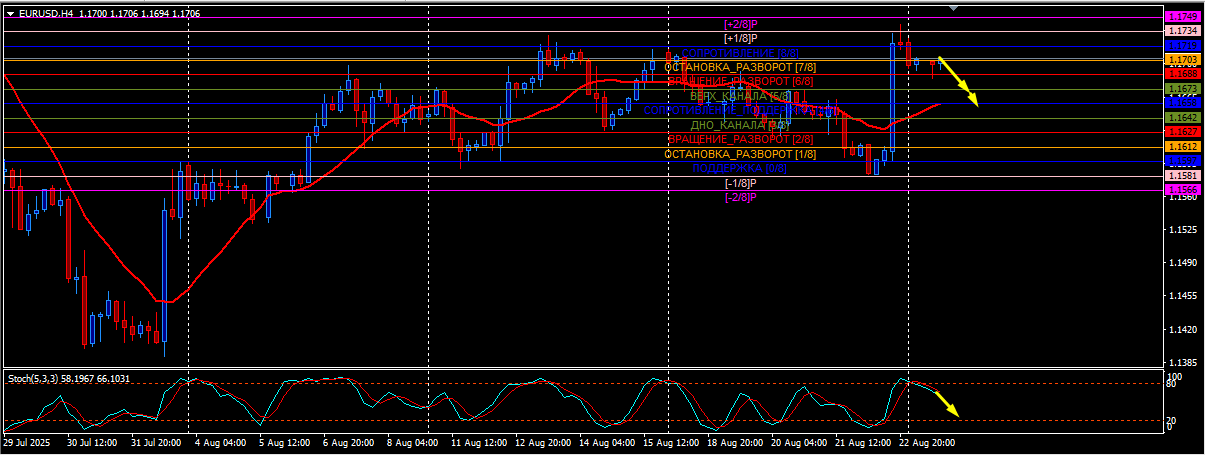Click the magenta 1.1749 price tag

pos(1184,17)
